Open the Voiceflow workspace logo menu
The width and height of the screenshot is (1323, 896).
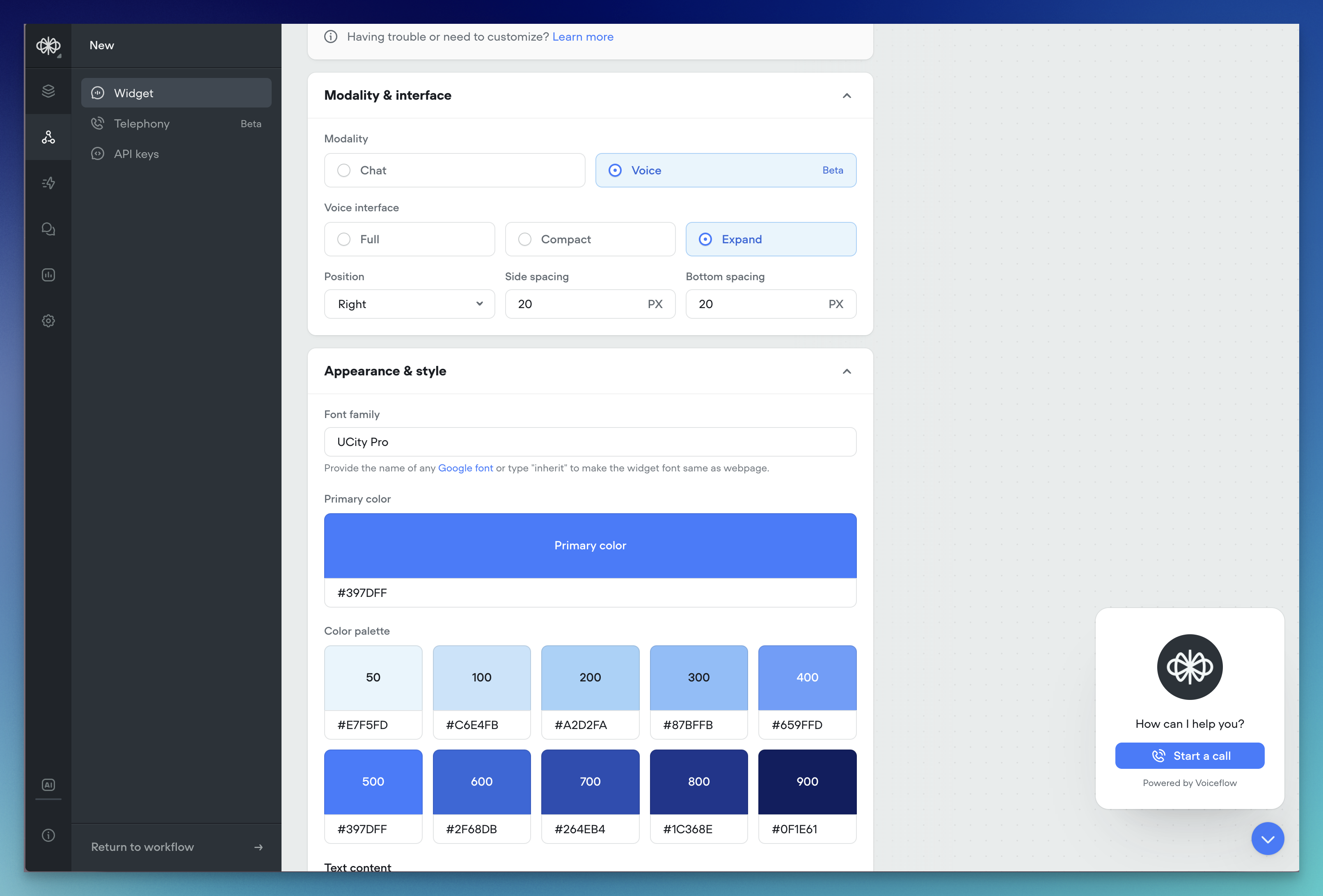pyautogui.click(x=48, y=46)
